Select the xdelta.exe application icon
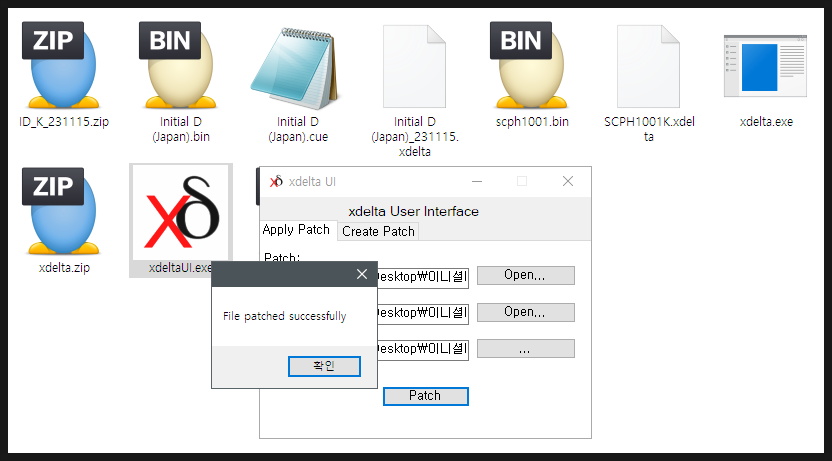832x461 pixels. pyautogui.click(x=765, y=66)
